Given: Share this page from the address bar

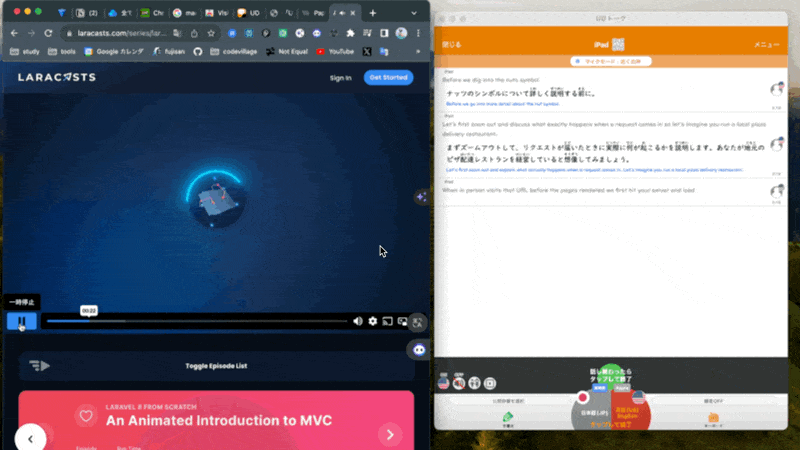Looking at the screenshot, I should [194, 33].
